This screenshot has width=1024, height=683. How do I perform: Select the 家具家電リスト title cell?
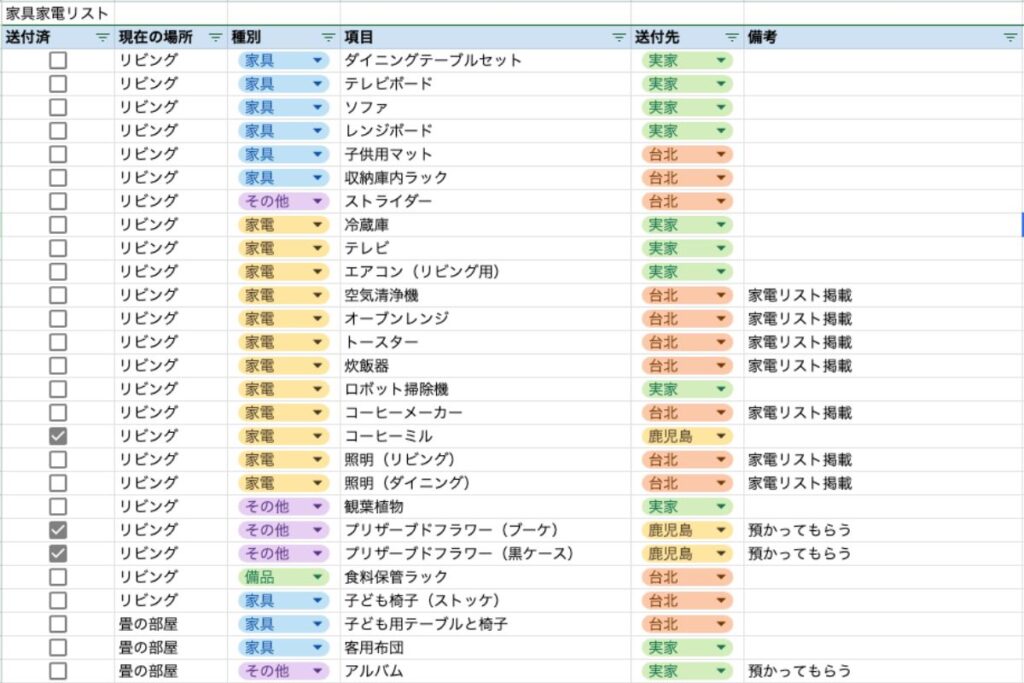click(57, 13)
